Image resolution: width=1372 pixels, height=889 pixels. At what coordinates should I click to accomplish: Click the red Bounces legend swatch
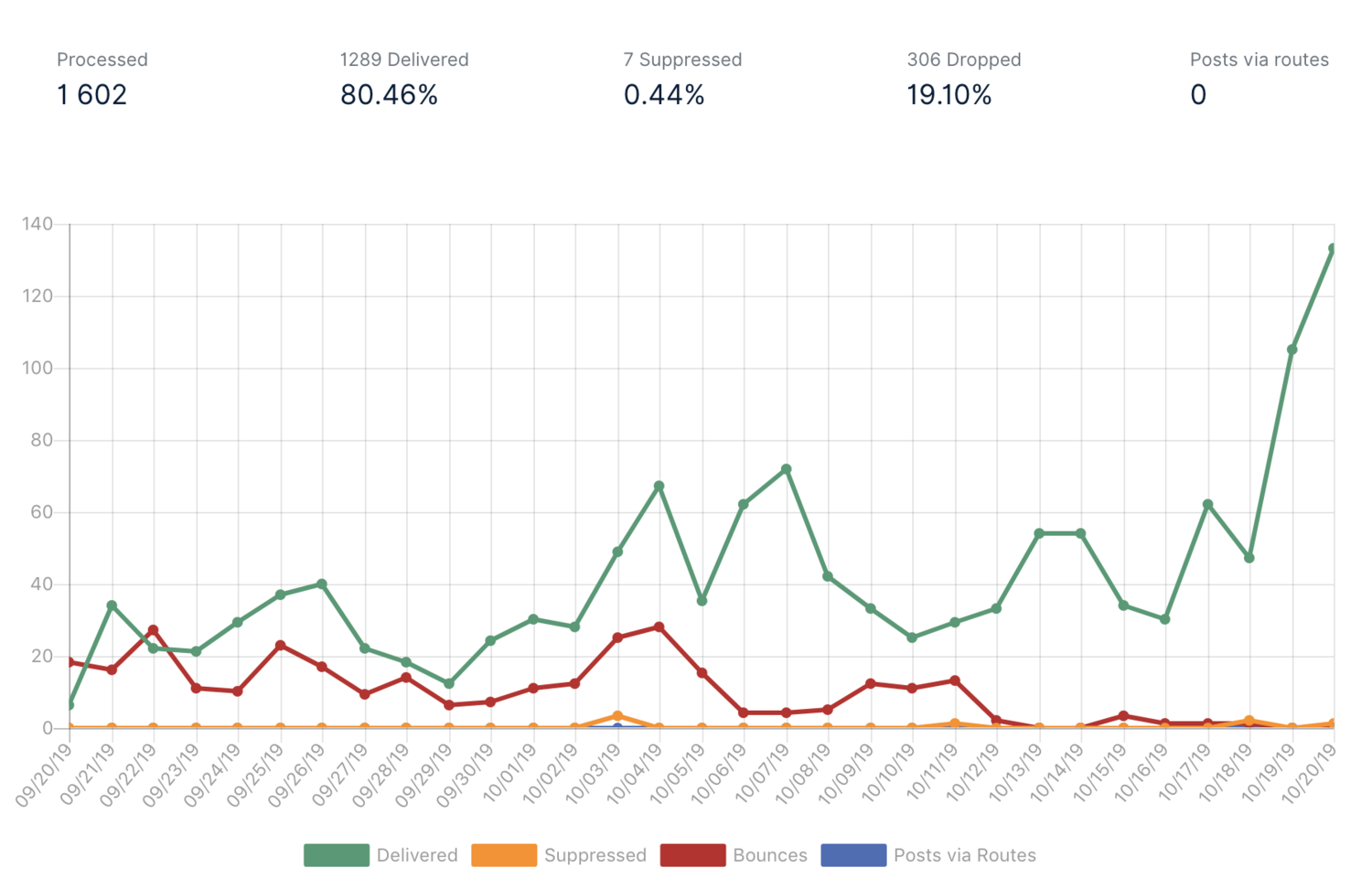point(692,855)
